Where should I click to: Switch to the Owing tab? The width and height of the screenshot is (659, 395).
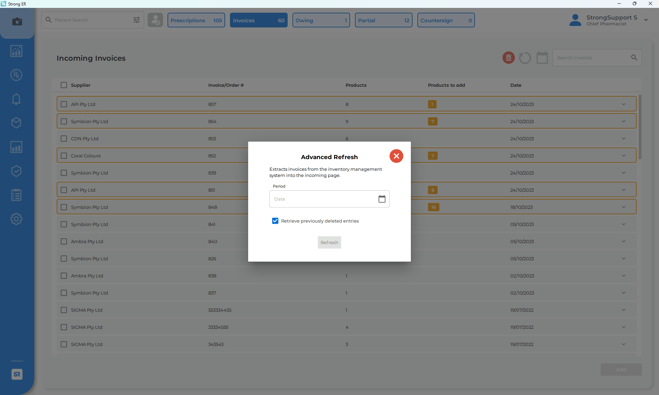click(x=321, y=20)
